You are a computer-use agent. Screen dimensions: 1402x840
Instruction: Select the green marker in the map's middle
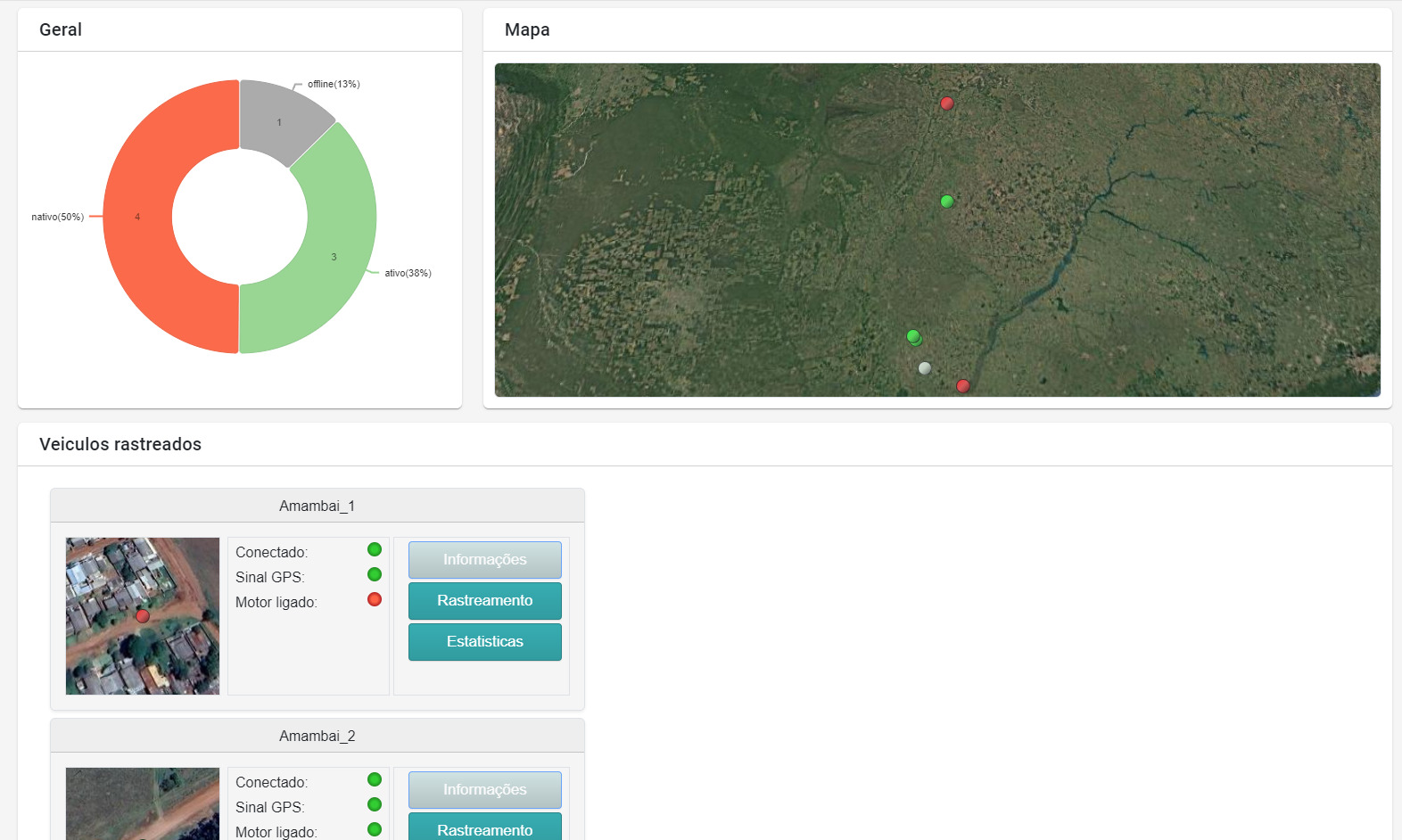pyautogui.click(x=946, y=202)
